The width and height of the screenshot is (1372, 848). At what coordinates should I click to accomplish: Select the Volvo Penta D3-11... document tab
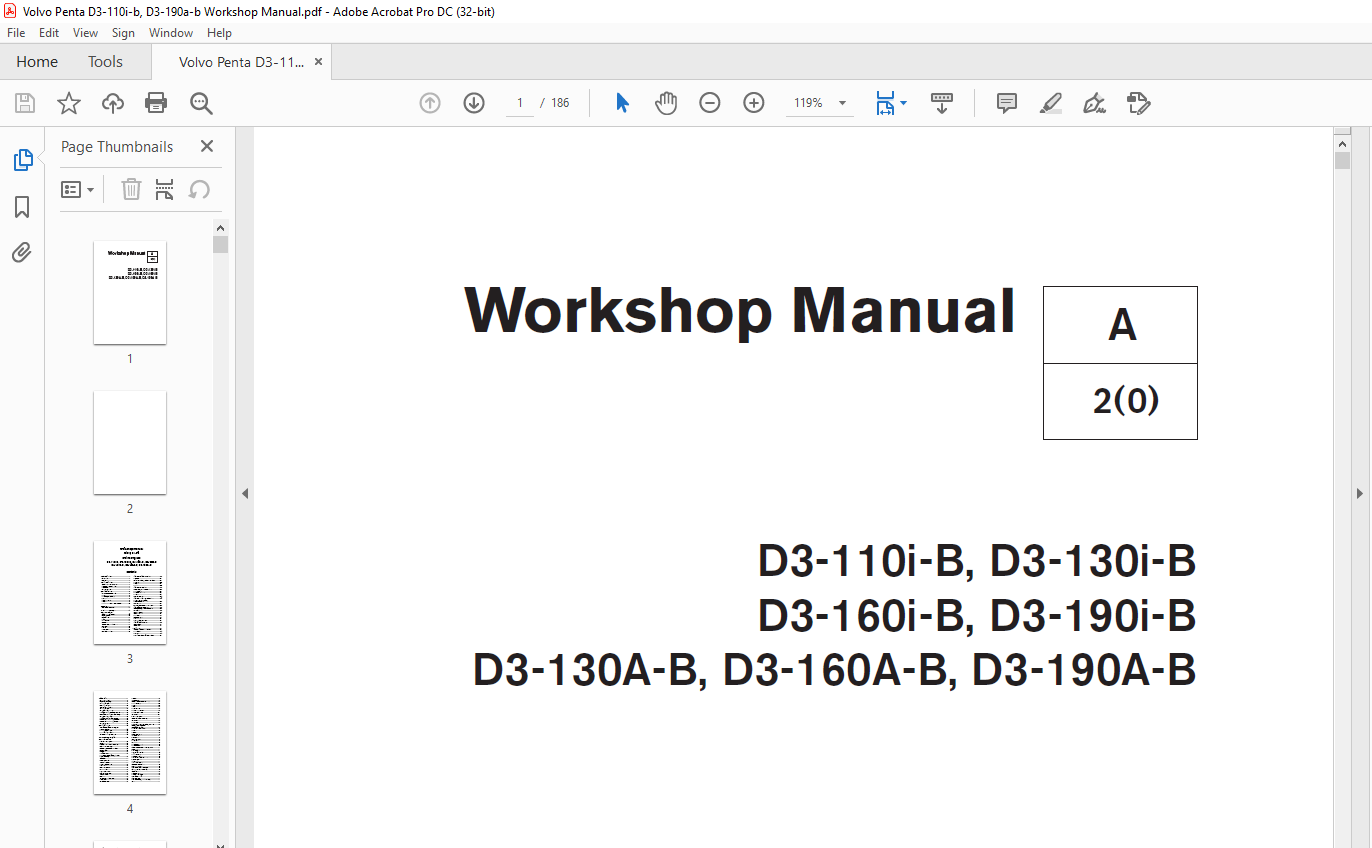(x=241, y=62)
